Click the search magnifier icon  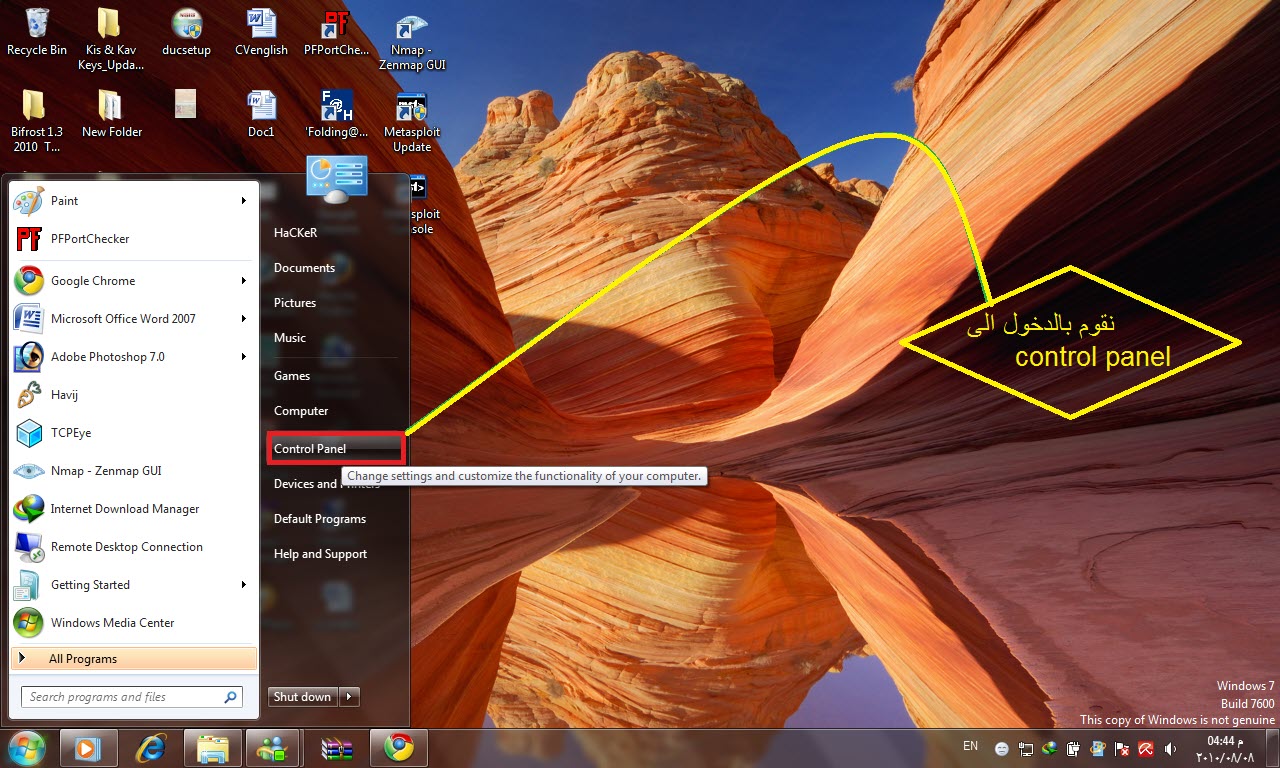[x=230, y=697]
